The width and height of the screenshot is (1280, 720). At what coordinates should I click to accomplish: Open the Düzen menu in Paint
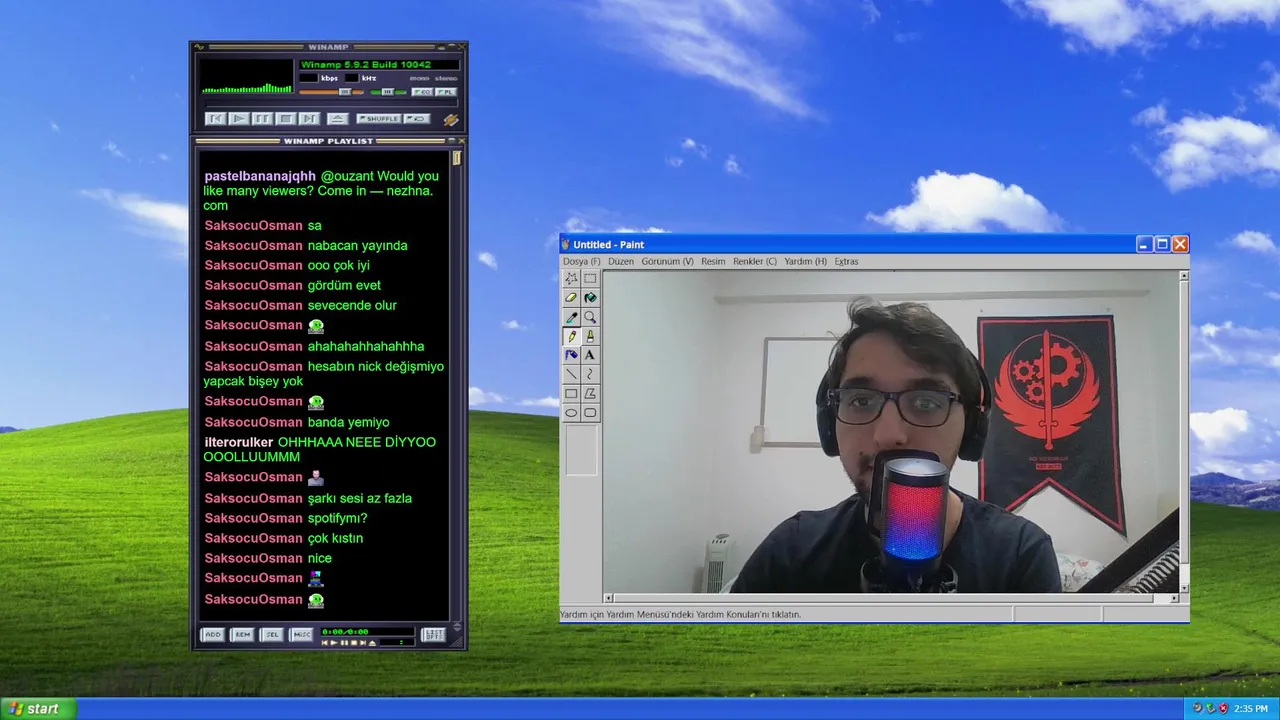pos(621,261)
